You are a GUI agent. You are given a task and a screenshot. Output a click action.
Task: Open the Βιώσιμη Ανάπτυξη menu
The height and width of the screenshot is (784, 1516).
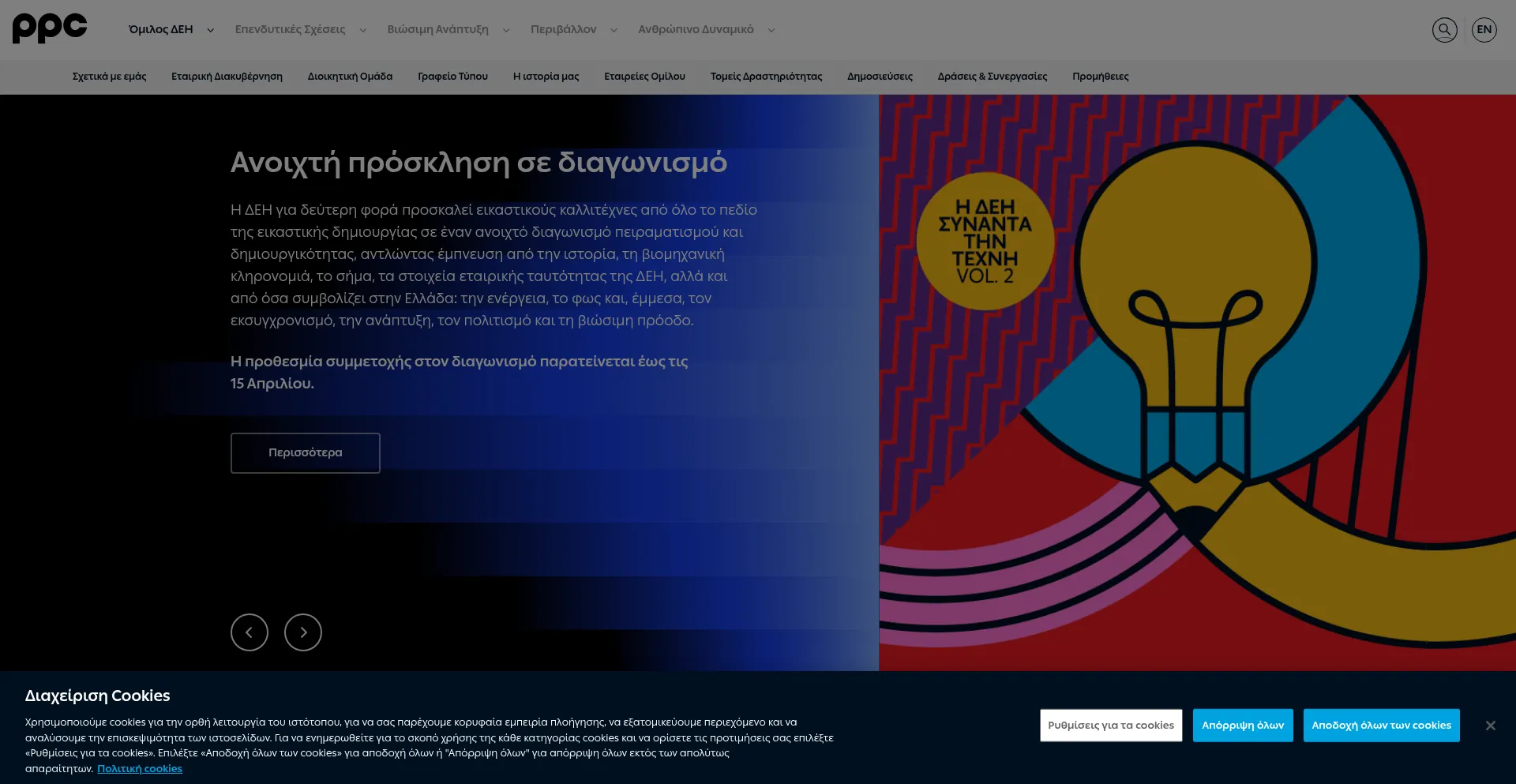[437, 29]
